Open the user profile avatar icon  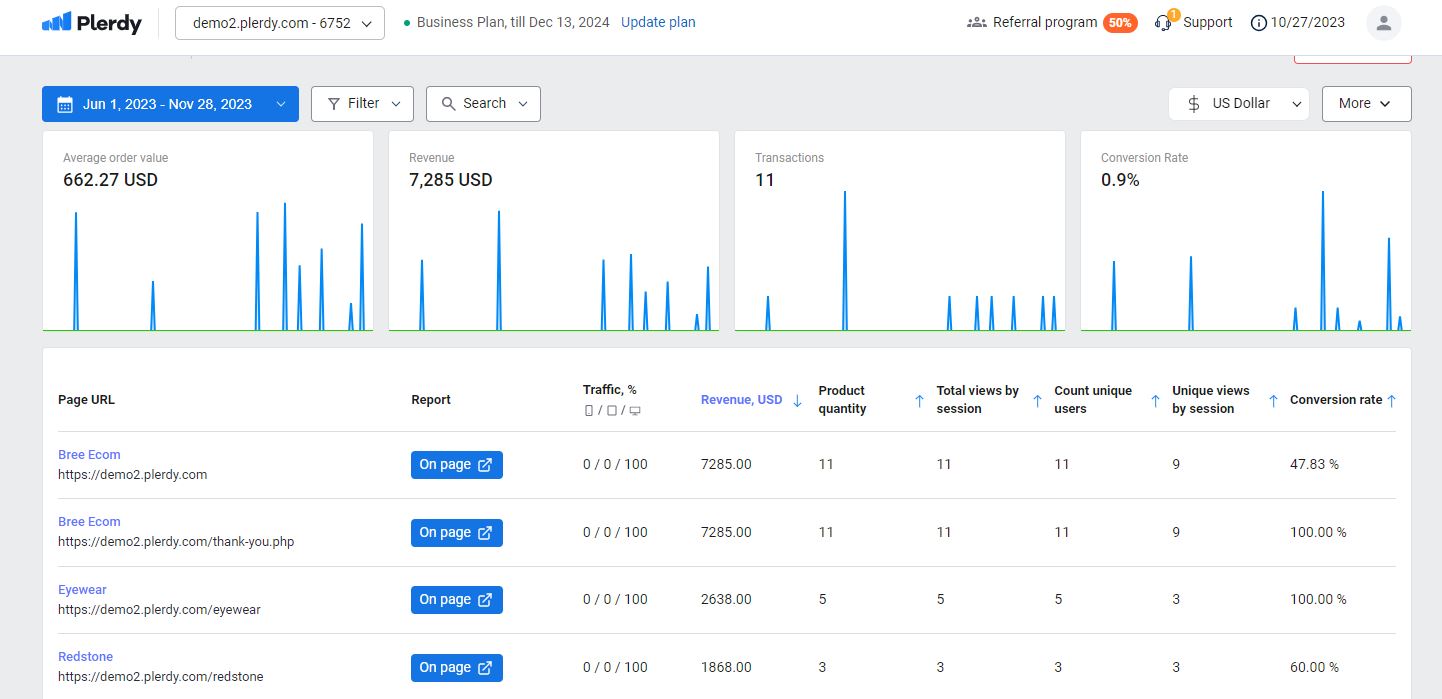(x=1384, y=23)
